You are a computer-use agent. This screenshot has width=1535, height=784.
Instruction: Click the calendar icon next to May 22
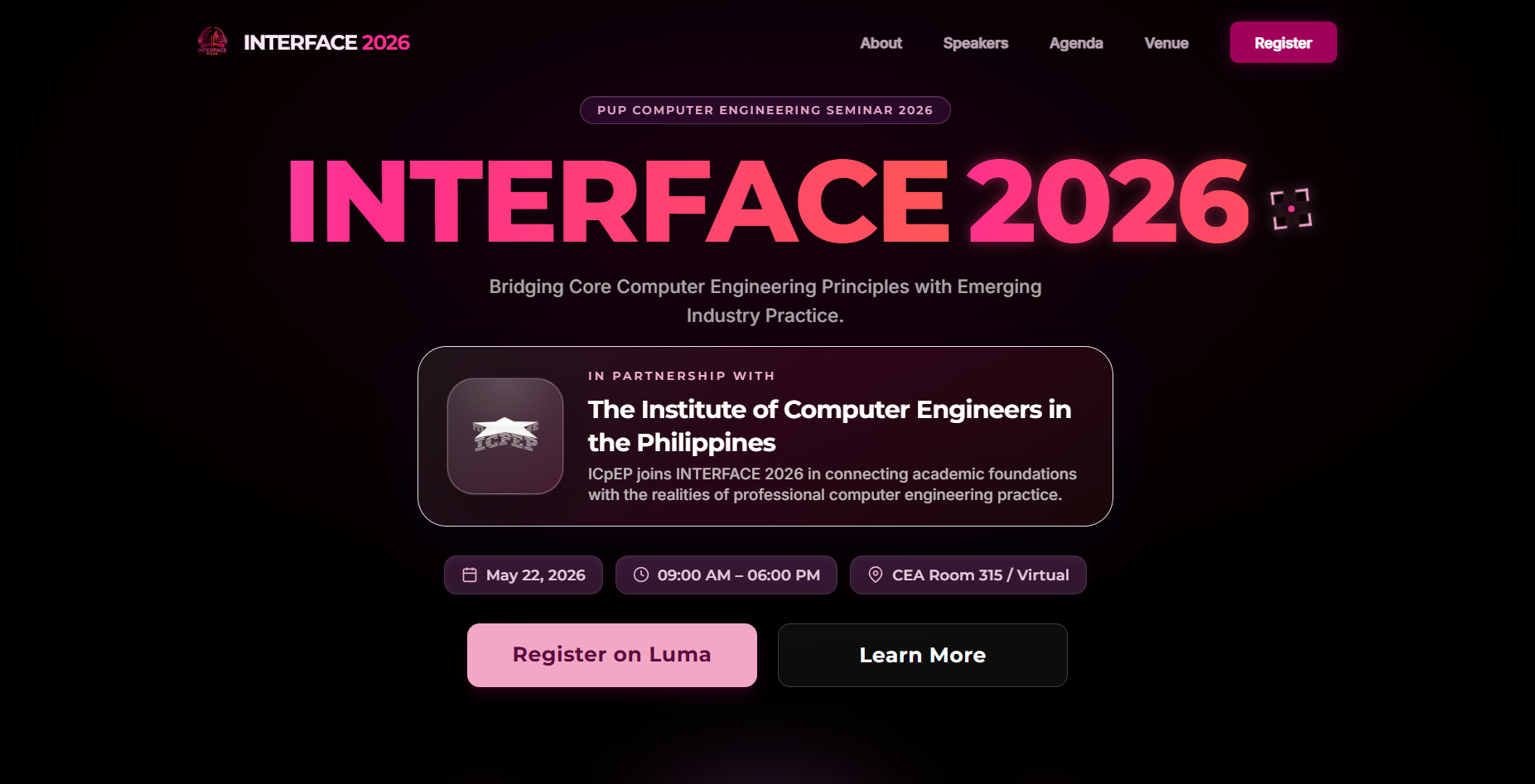[470, 575]
